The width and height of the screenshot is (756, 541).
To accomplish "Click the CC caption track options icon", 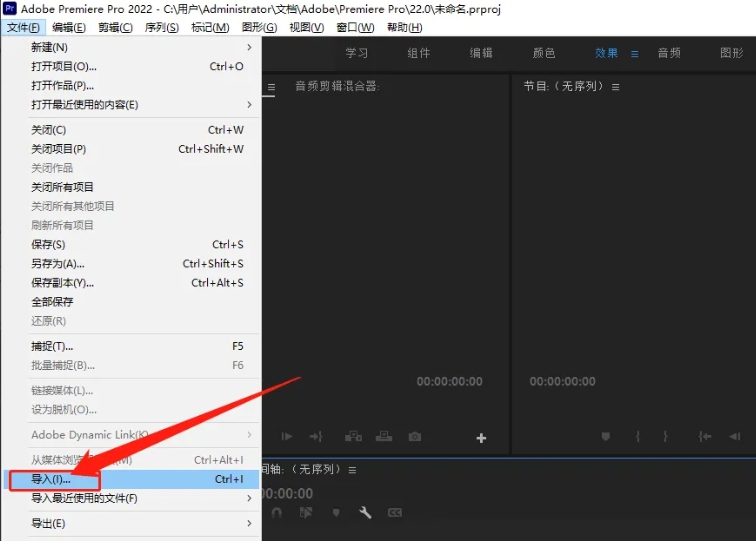I will (x=395, y=513).
